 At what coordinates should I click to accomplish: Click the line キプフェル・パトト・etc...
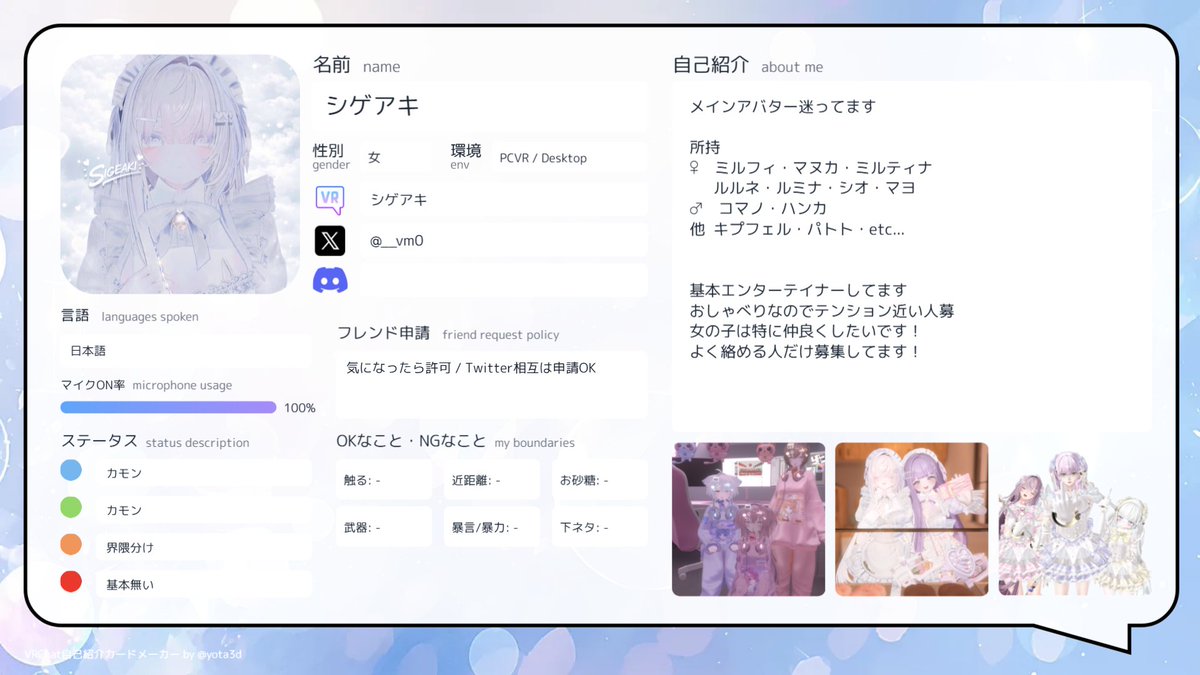pyautogui.click(x=808, y=229)
